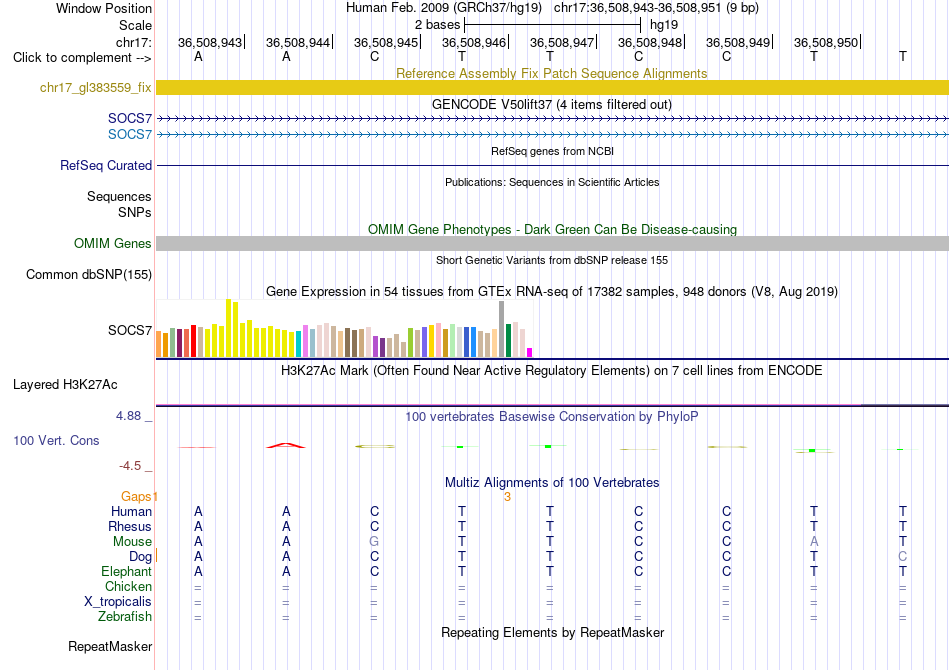The width and height of the screenshot is (950, 670).
Task: Open the dark blue SOCS7 GENCODE label
Action: click(x=130, y=118)
